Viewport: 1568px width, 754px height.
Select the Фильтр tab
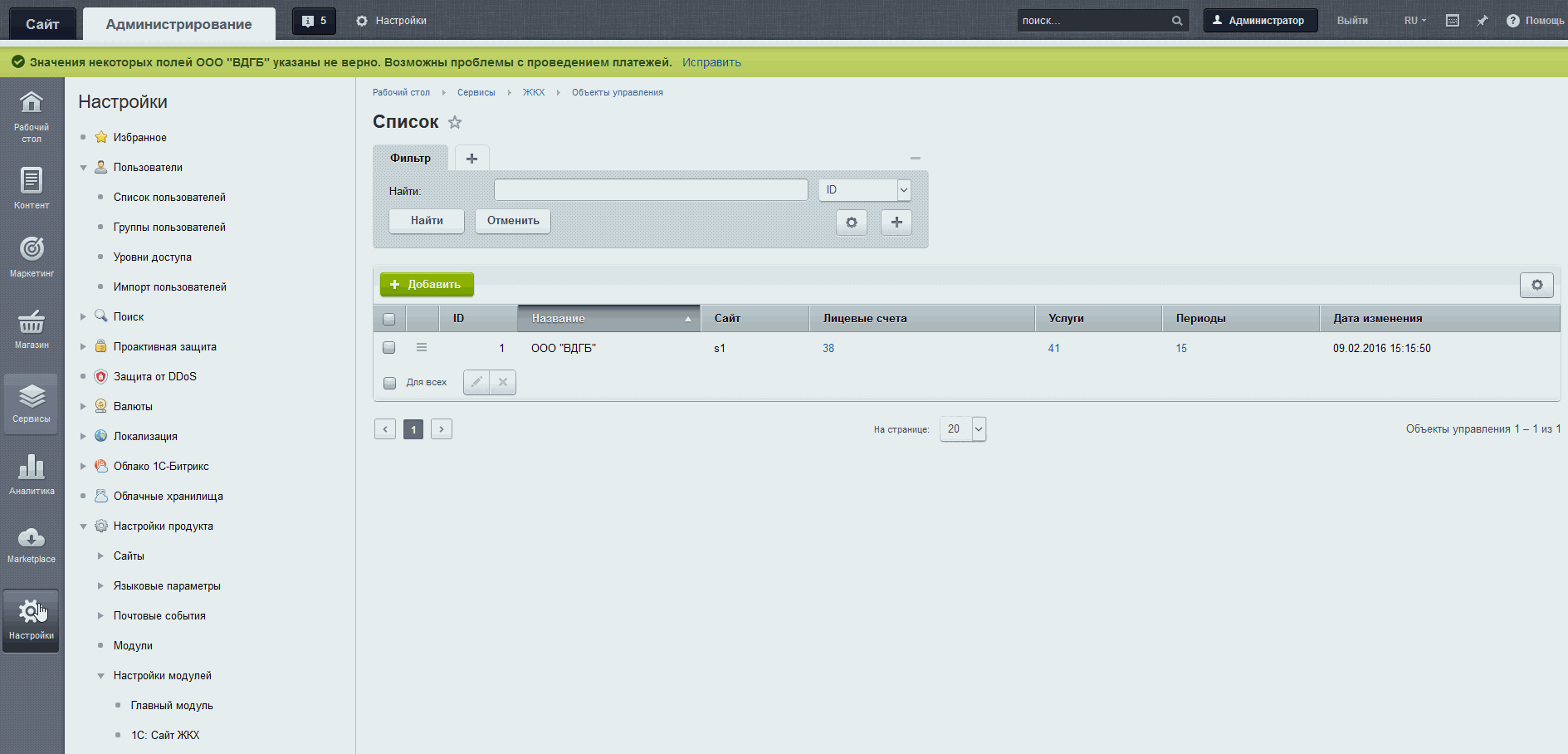point(410,158)
